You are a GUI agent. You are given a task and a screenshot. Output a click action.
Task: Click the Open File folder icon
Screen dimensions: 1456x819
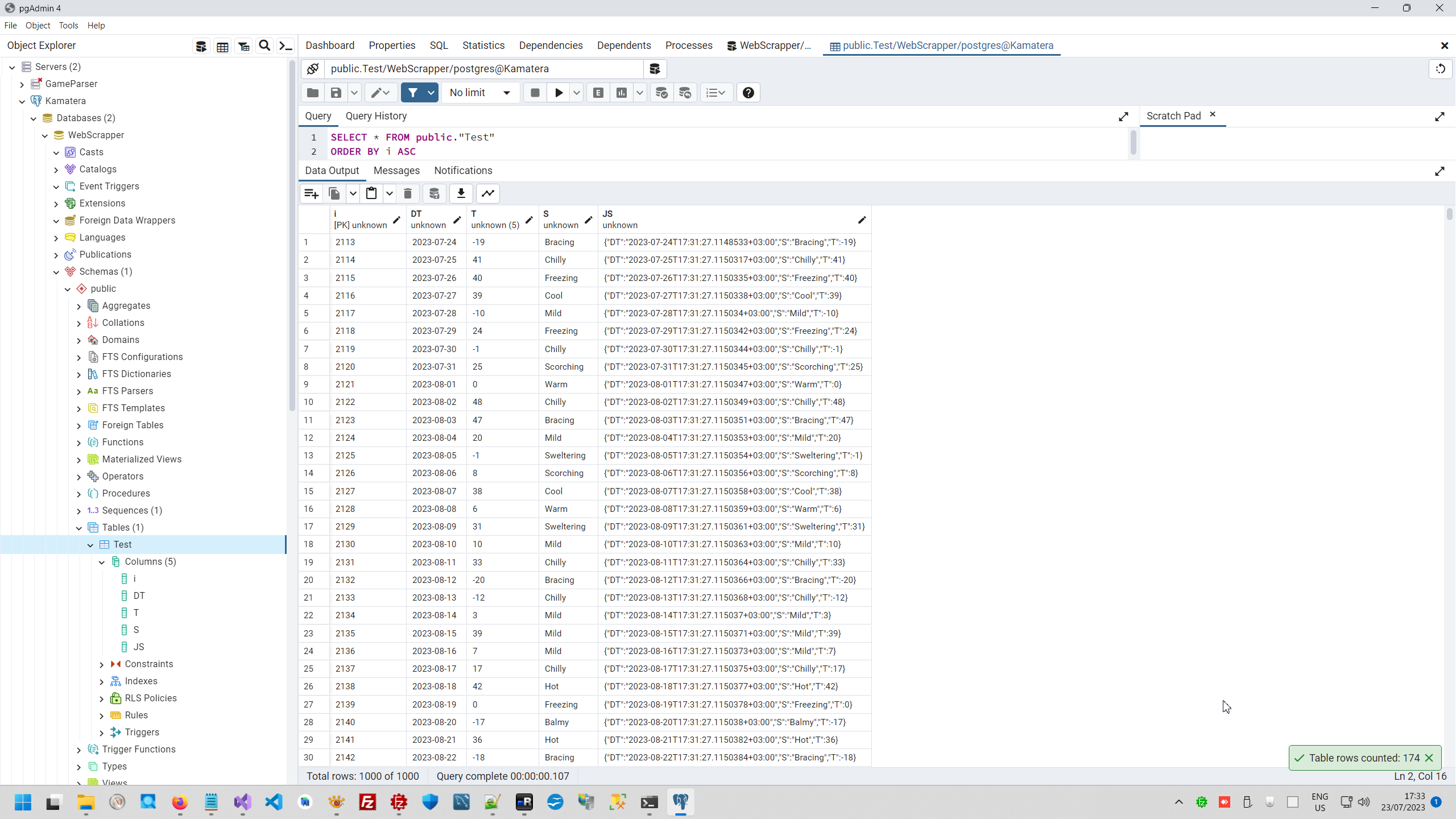[x=312, y=93]
